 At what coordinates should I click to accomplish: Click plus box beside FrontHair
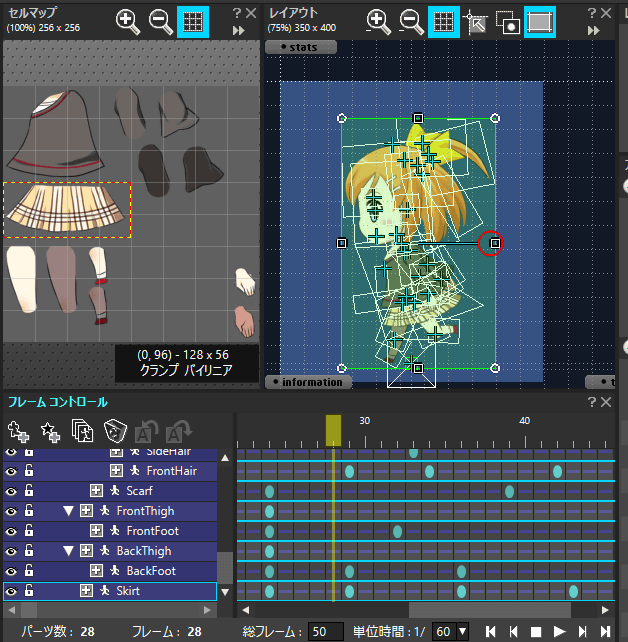tap(116, 471)
